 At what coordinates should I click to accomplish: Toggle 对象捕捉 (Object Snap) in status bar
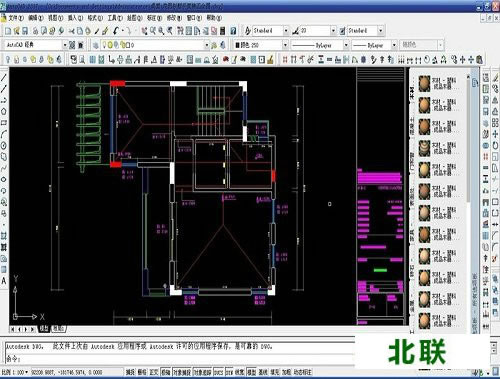182,372
